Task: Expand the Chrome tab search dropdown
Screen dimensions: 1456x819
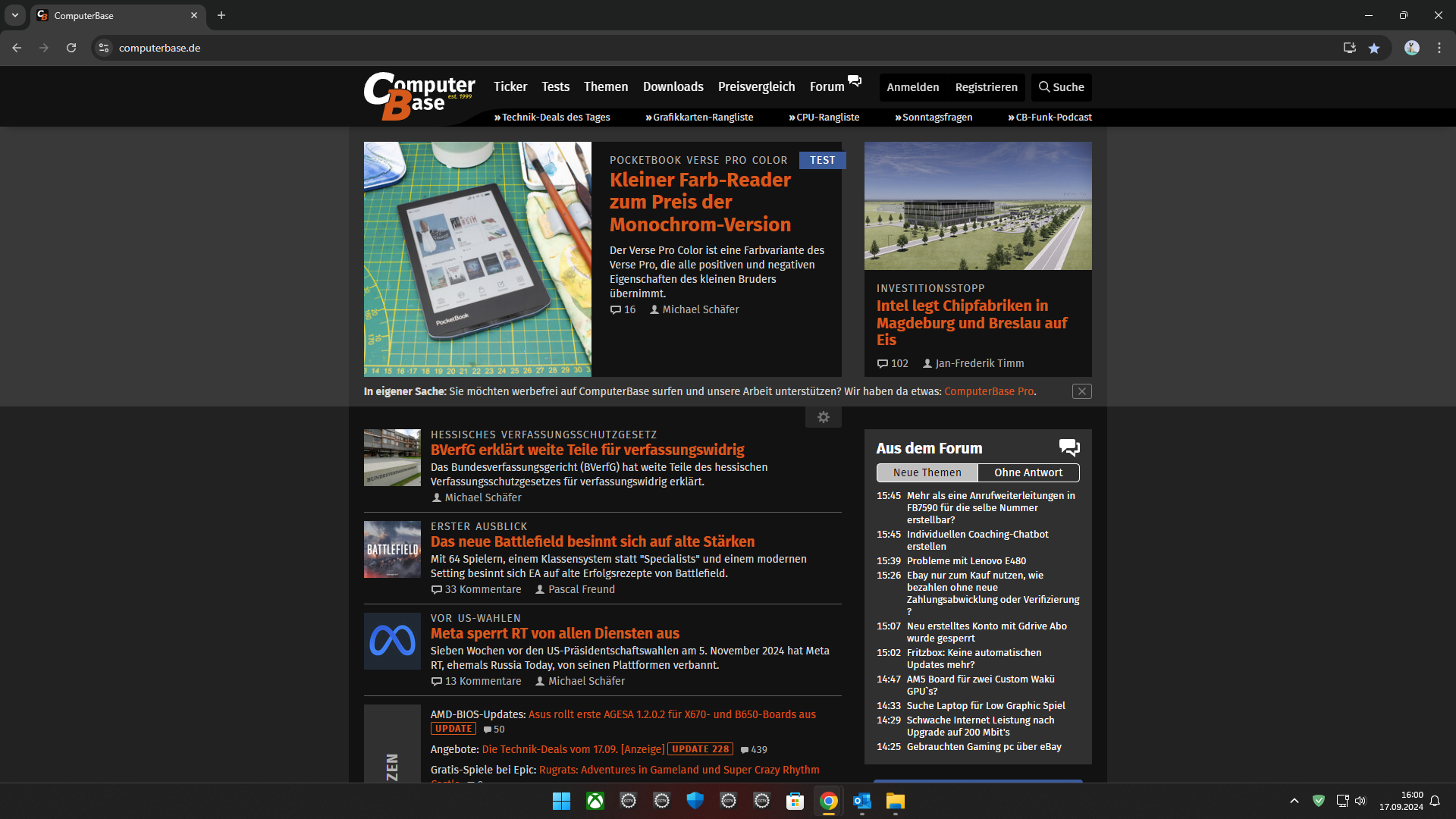Action: [14, 15]
